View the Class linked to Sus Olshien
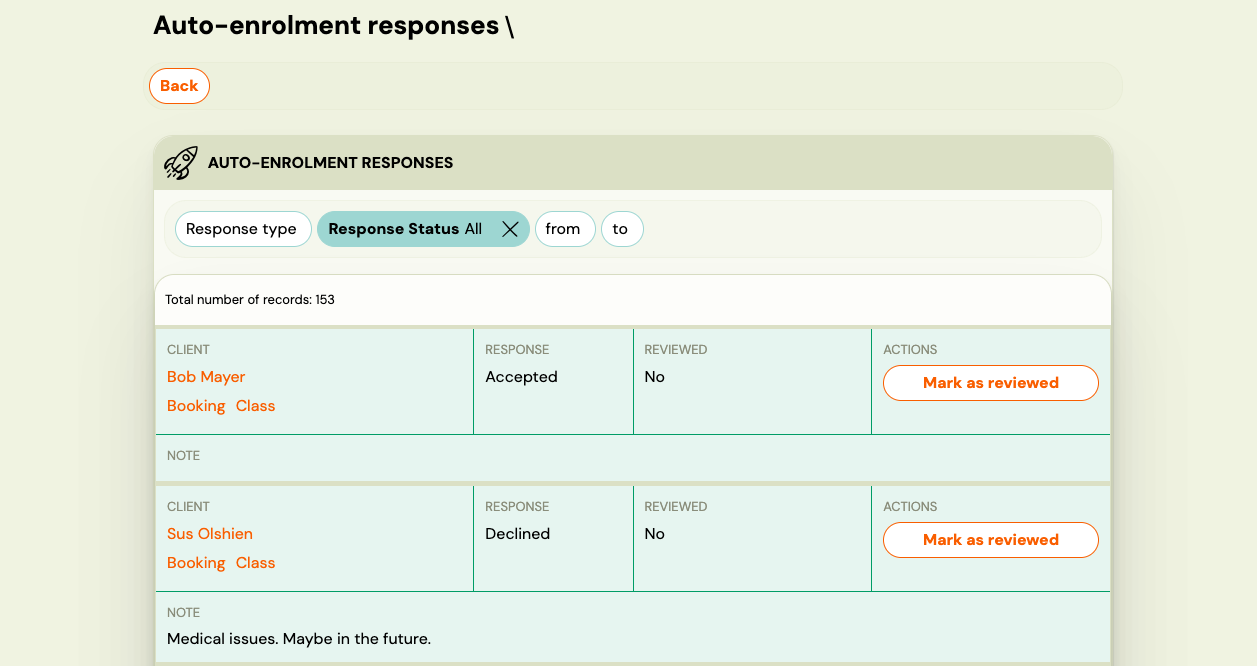The image size is (1257, 666). click(x=254, y=562)
